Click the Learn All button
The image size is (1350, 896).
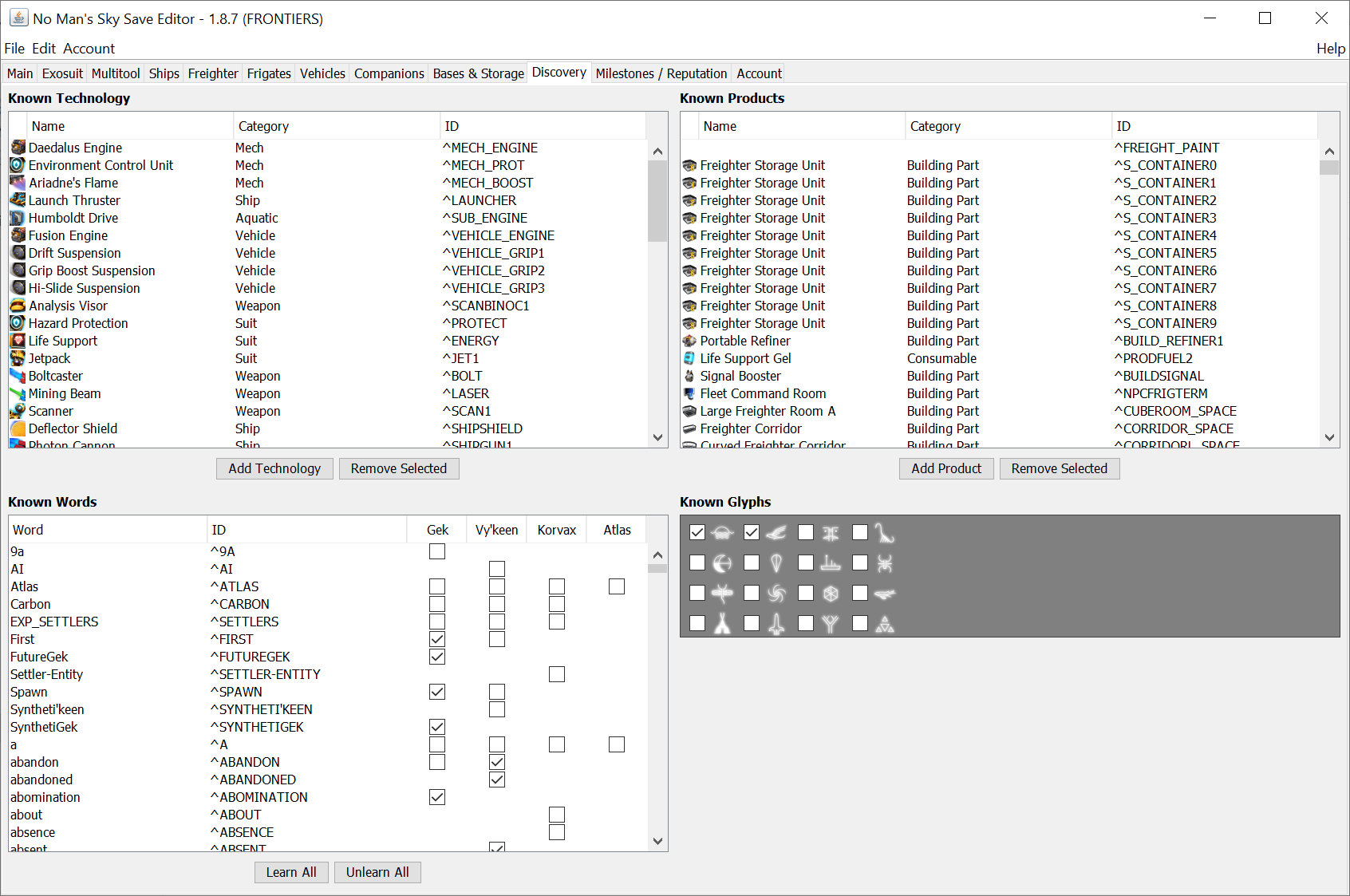coord(291,872)
